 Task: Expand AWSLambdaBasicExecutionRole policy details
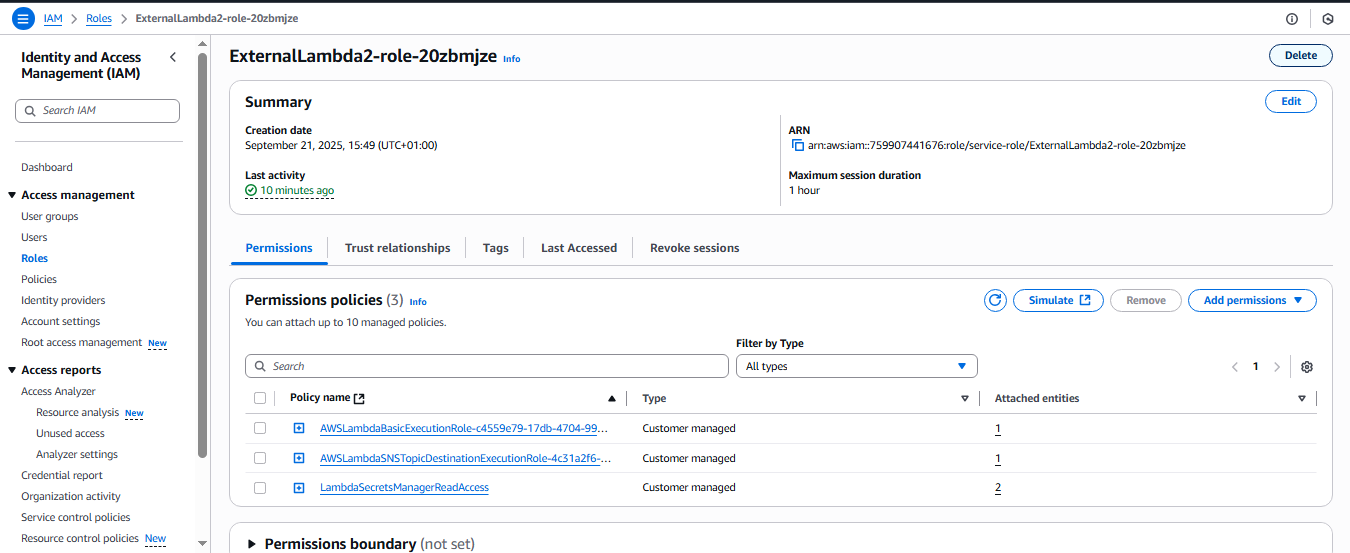pyautogui.click(x=299, y=428)
